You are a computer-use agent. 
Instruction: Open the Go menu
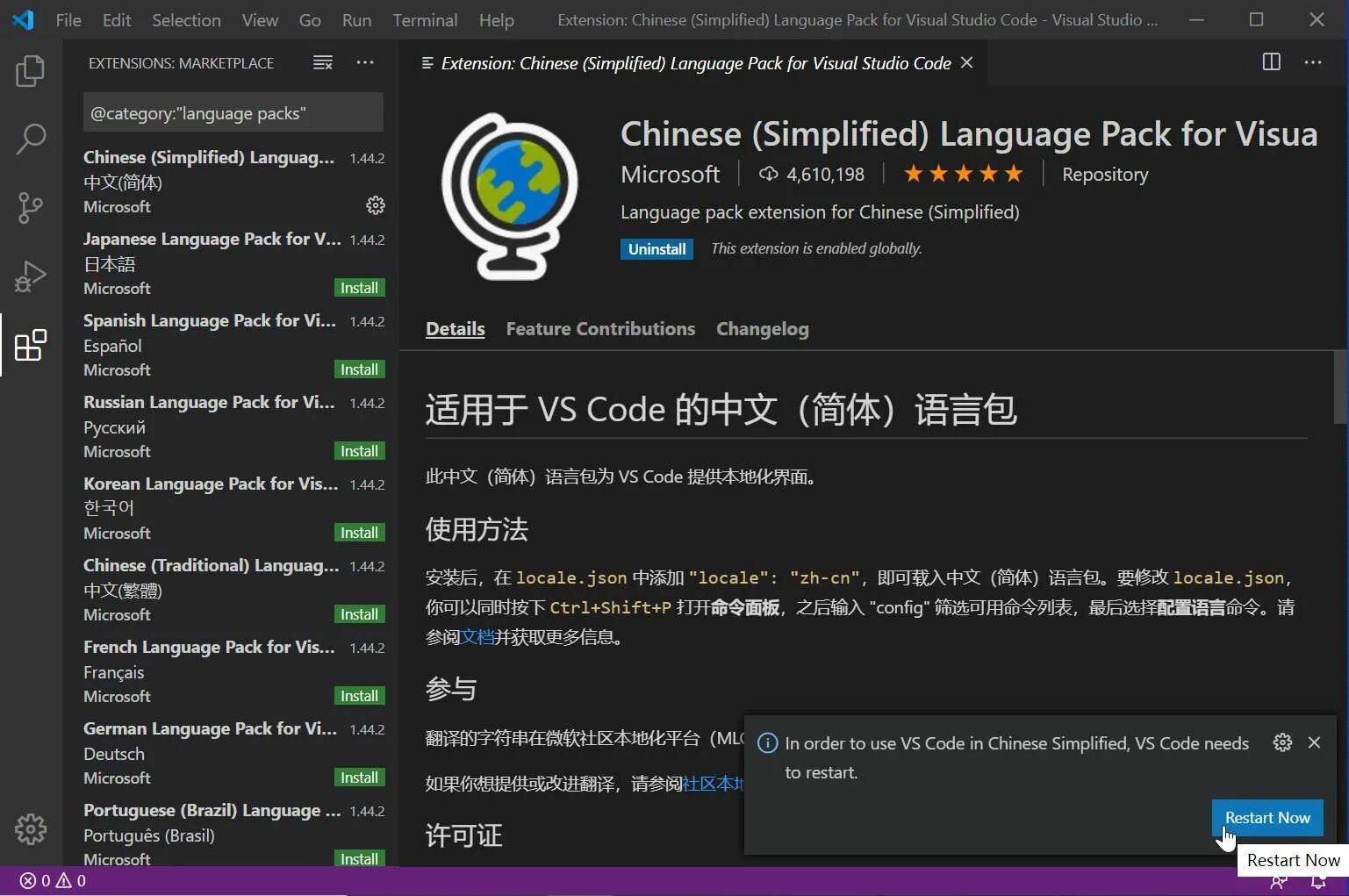pos(310,19)
